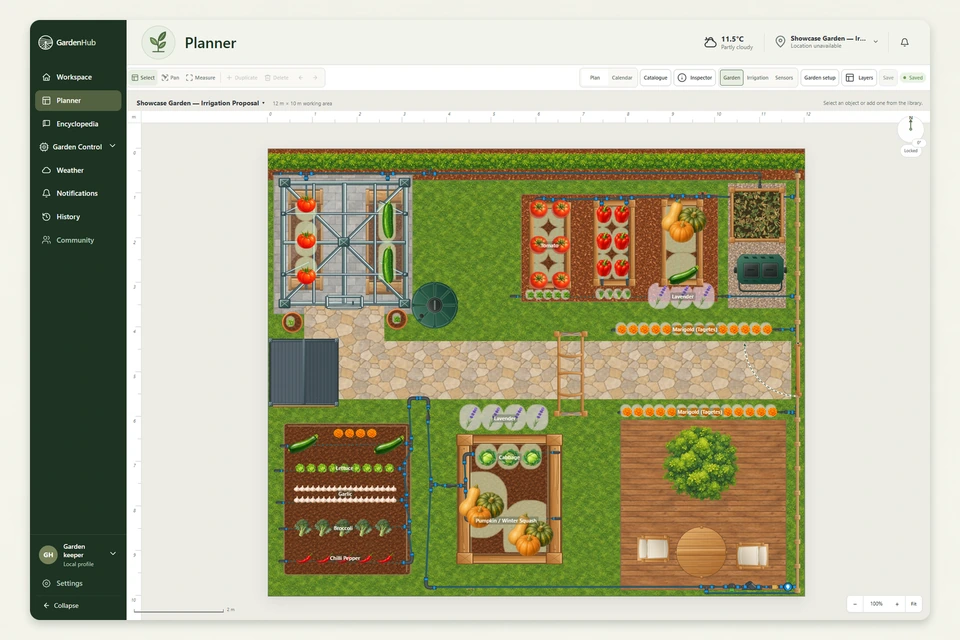Open the Weather page via cloud icon
Image resolution: width=960 pixels, height=640 pixels.
pos(46,170)
